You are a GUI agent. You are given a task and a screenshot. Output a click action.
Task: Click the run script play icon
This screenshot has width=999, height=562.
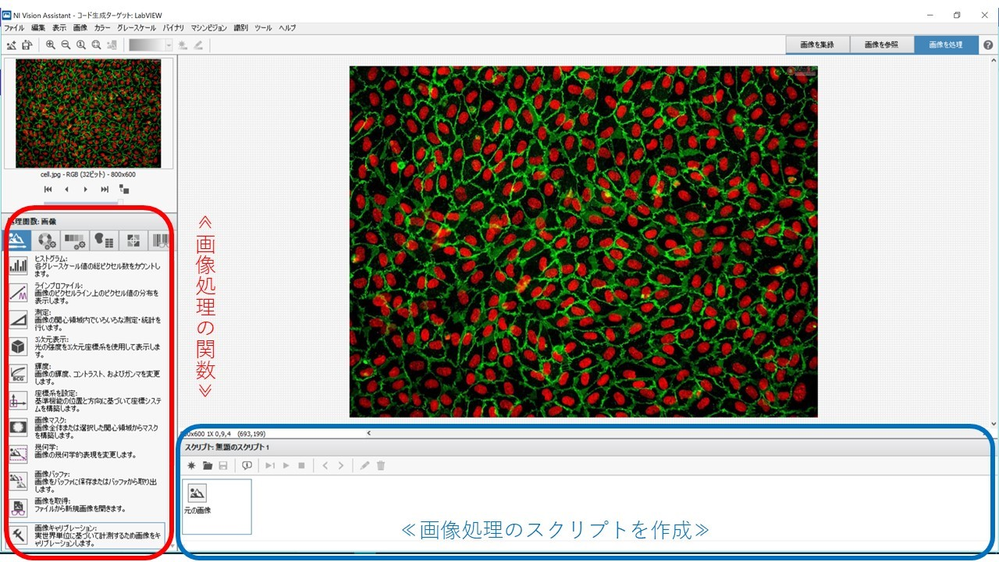click(x=286, y=466)
